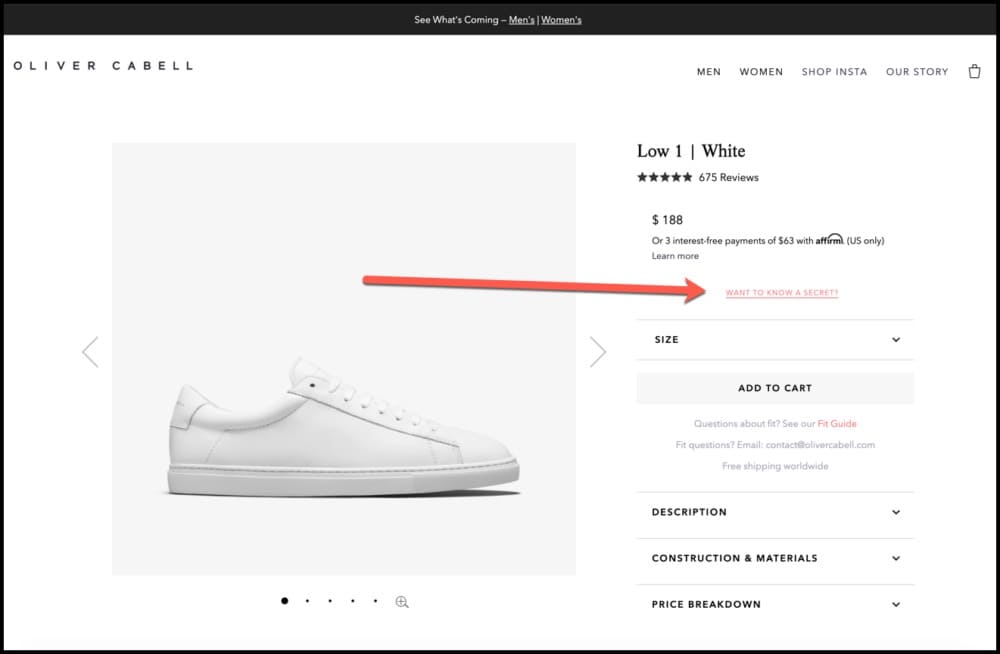Click the next image arrow
The width and height of the screenshot is (1000, 654).
(x=598, y=352)
